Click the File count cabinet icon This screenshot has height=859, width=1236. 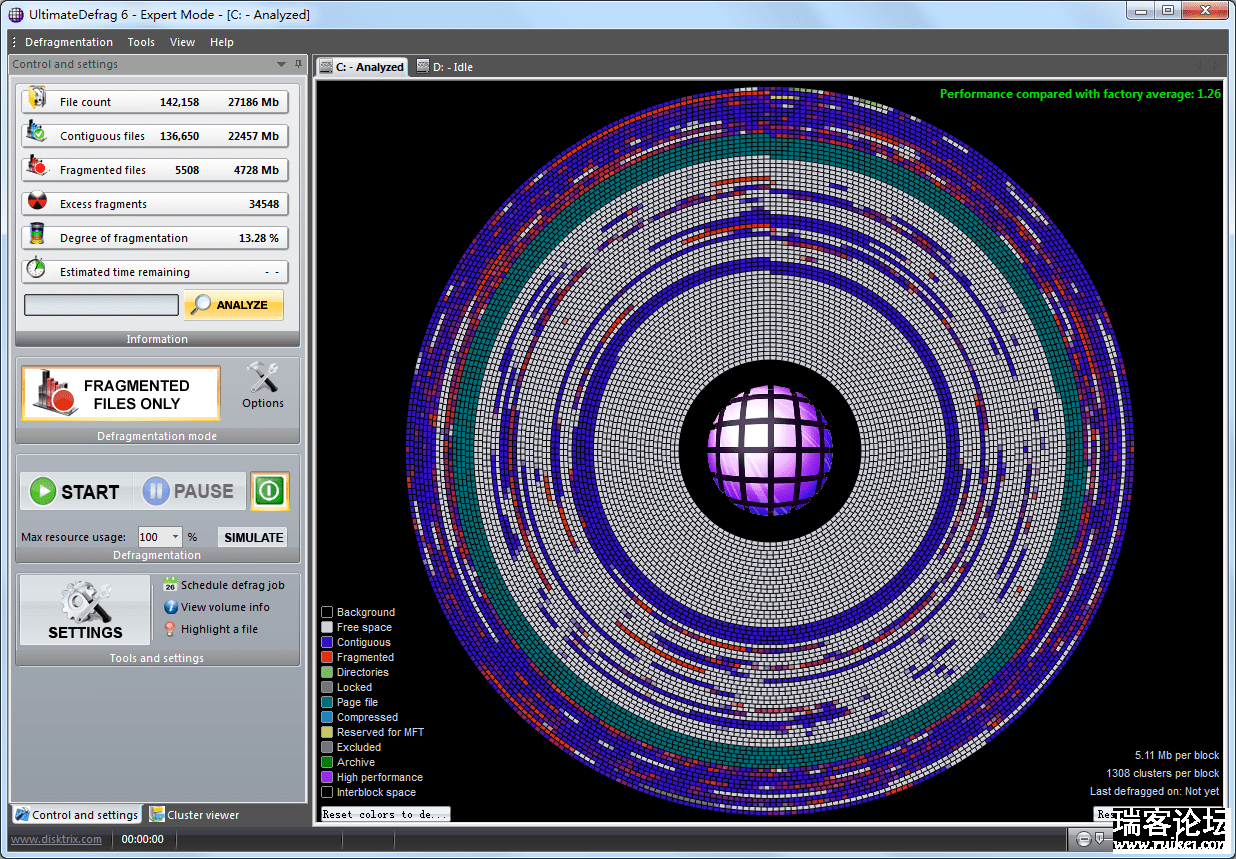37,99
